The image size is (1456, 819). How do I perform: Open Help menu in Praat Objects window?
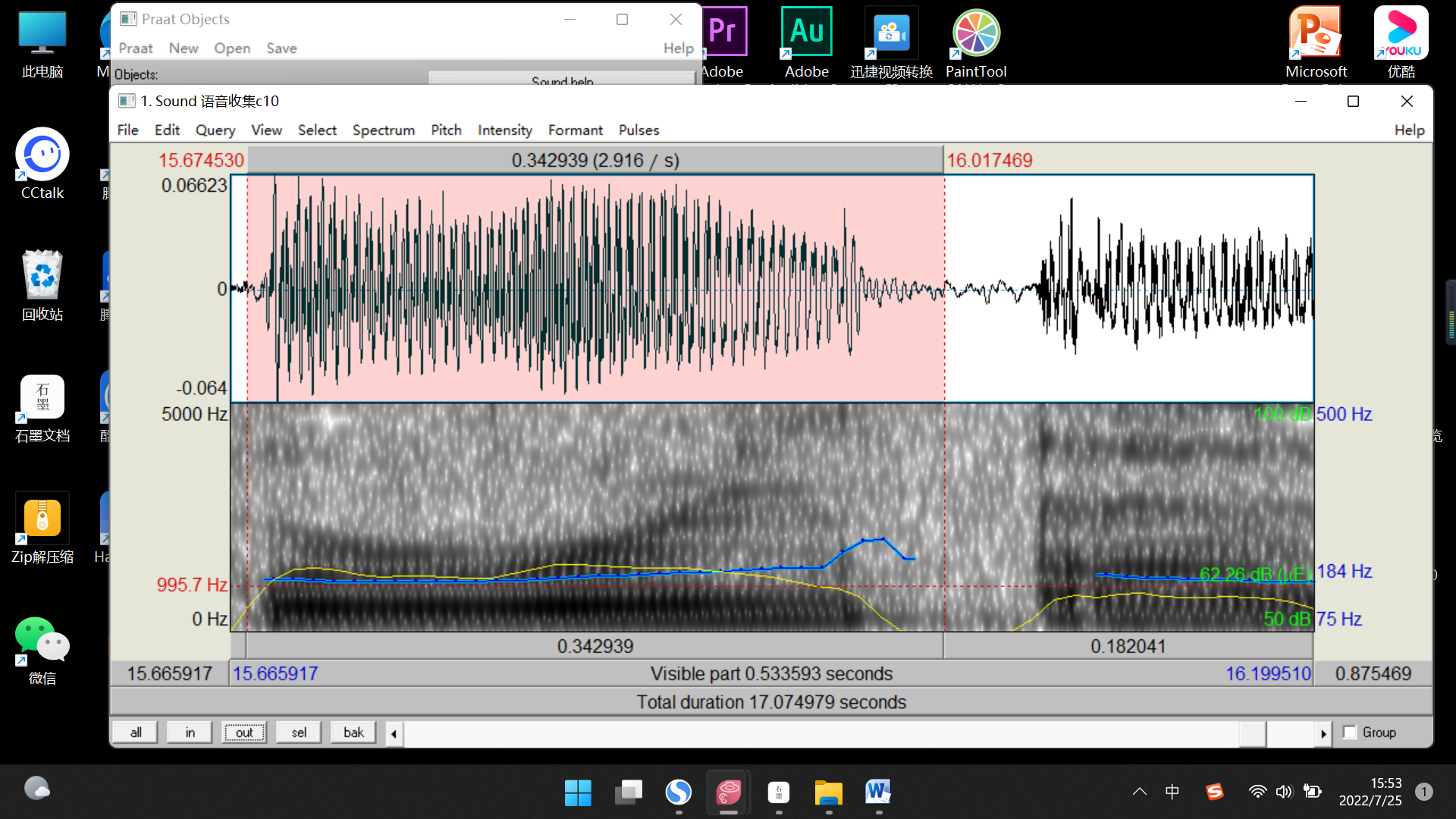coord(679,48)
